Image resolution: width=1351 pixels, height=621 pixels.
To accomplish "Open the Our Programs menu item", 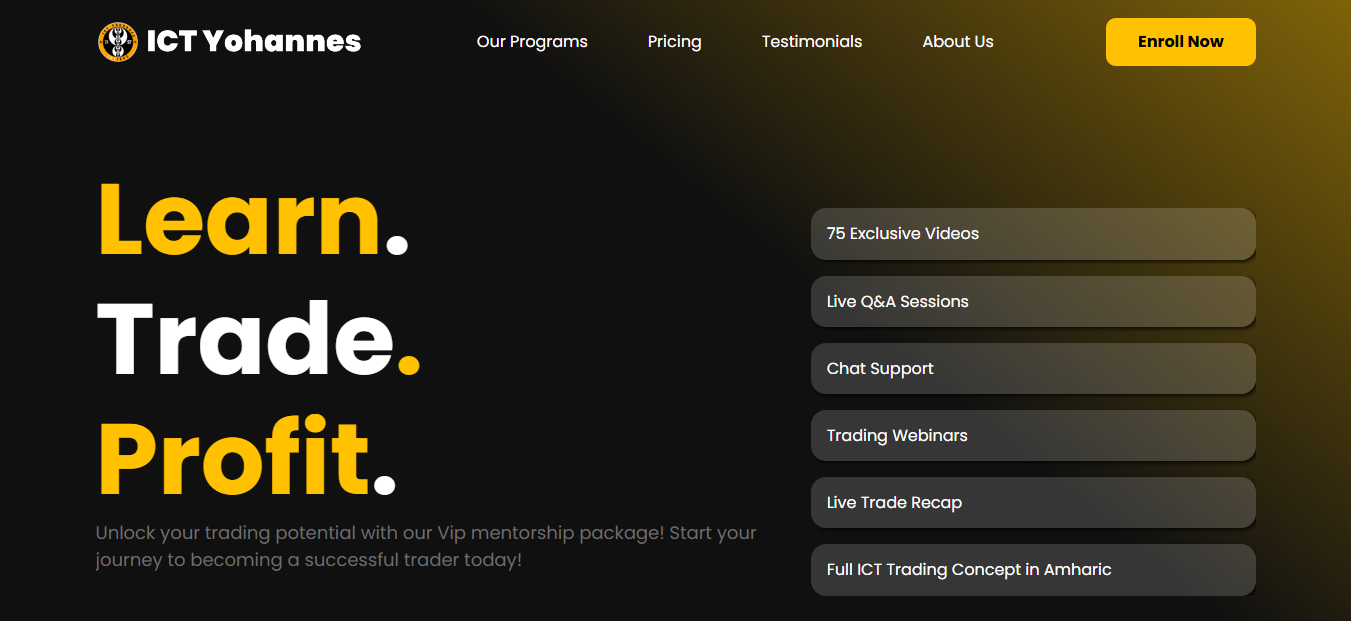I will coord(532,42).
